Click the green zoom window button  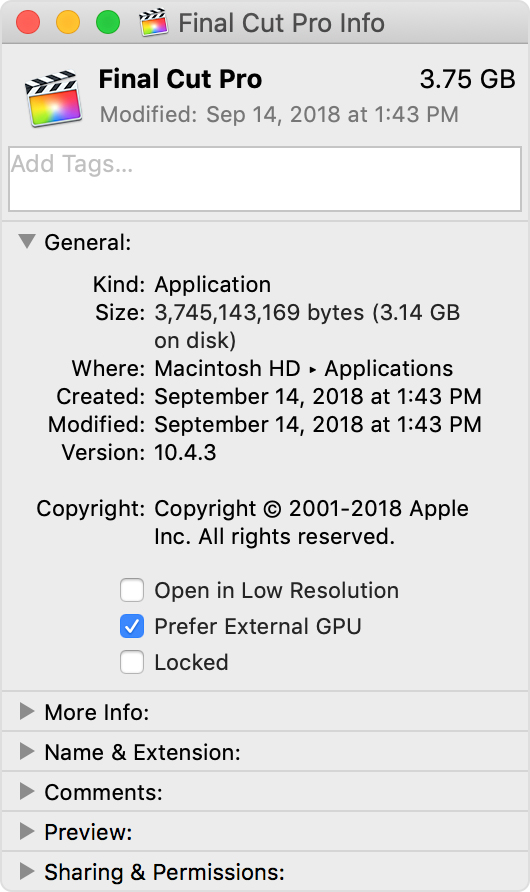point(107,23)
